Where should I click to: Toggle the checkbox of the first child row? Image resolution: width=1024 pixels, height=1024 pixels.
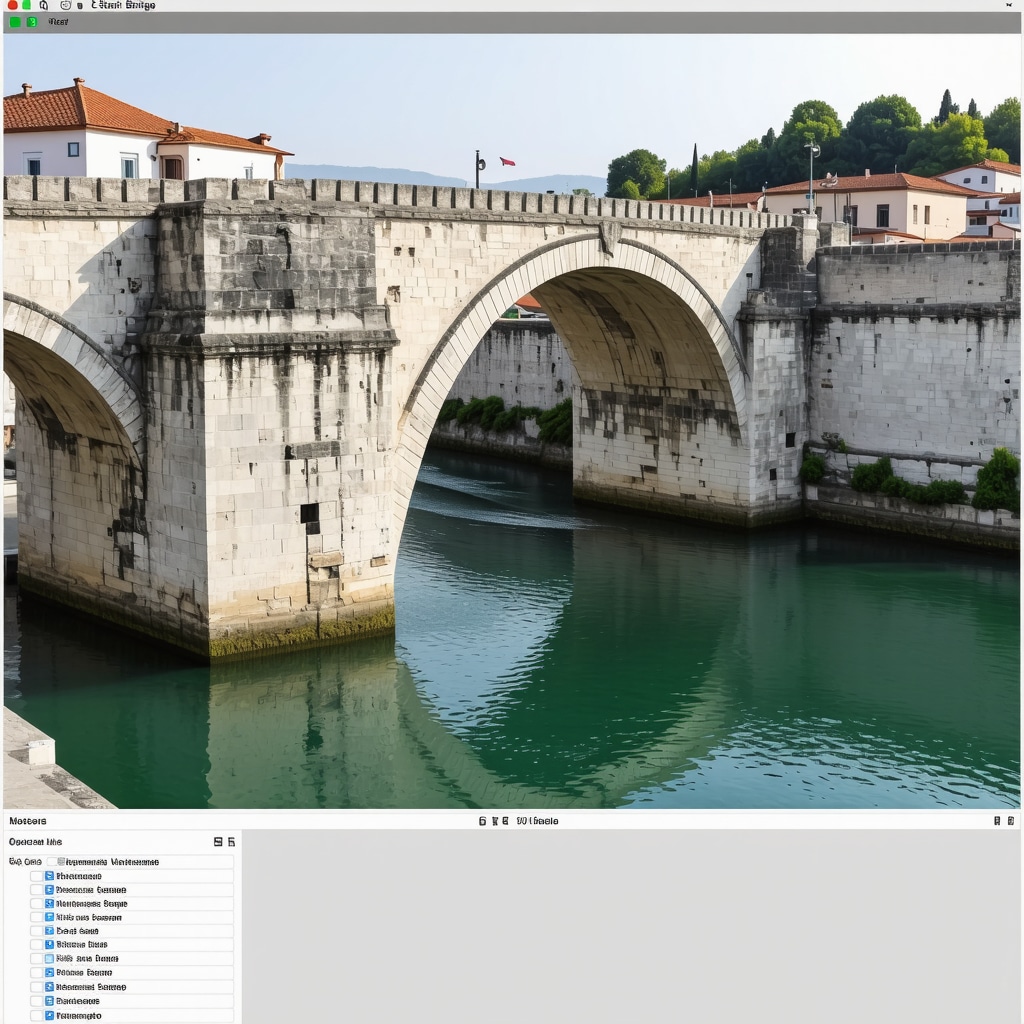(x=37, y=876)
